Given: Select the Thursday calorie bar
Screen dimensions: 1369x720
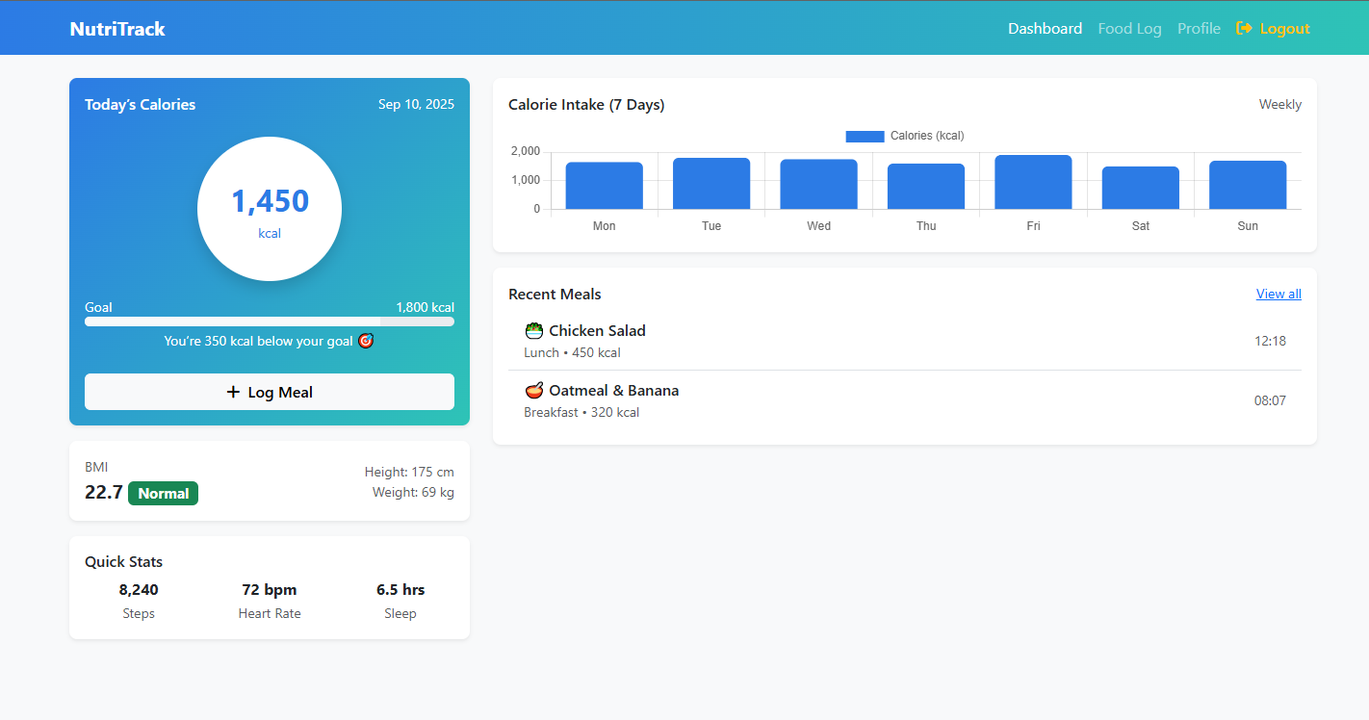Looking at the screenshot, I should (926, 186).
